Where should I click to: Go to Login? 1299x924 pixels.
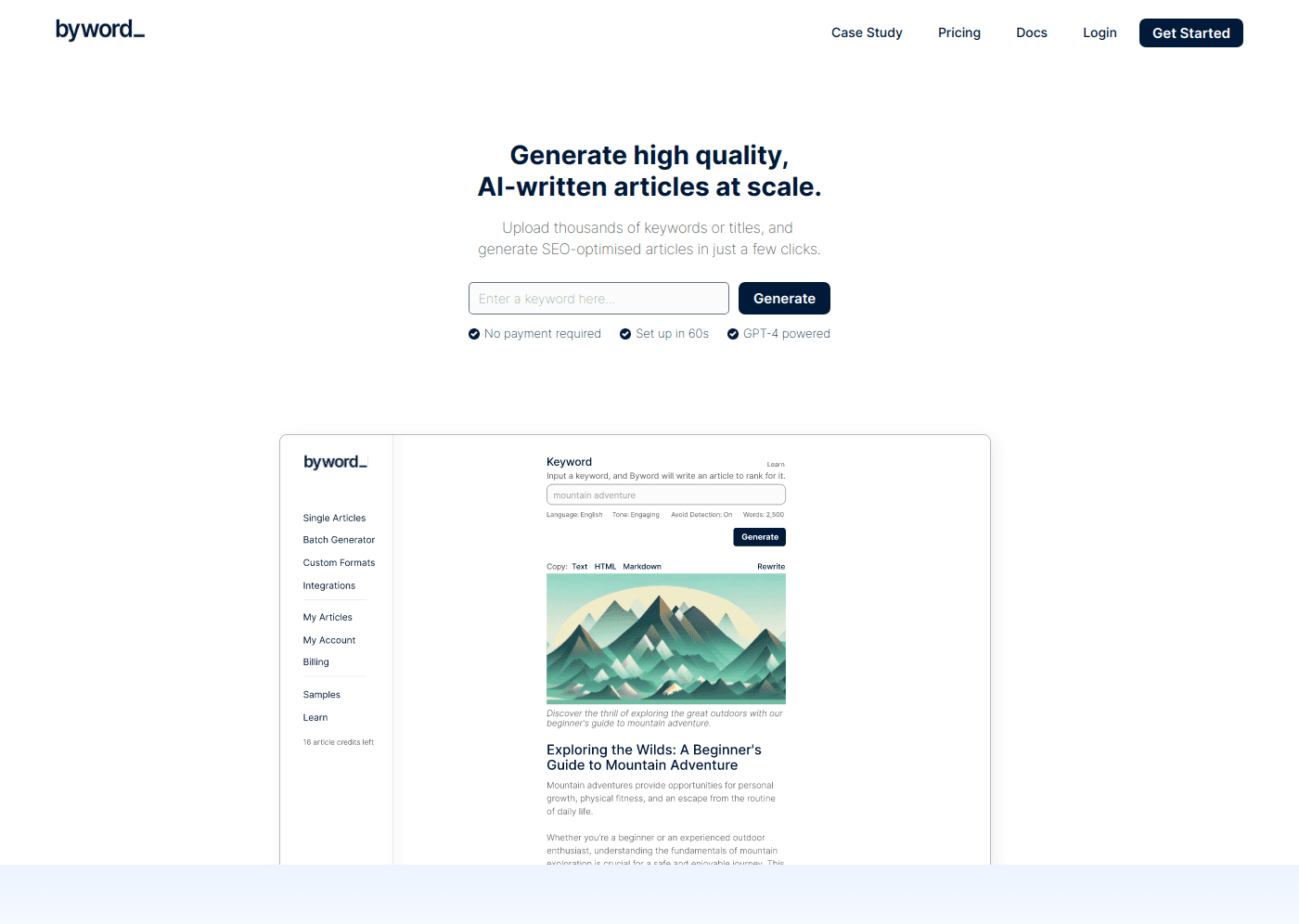coord(1100,32)
